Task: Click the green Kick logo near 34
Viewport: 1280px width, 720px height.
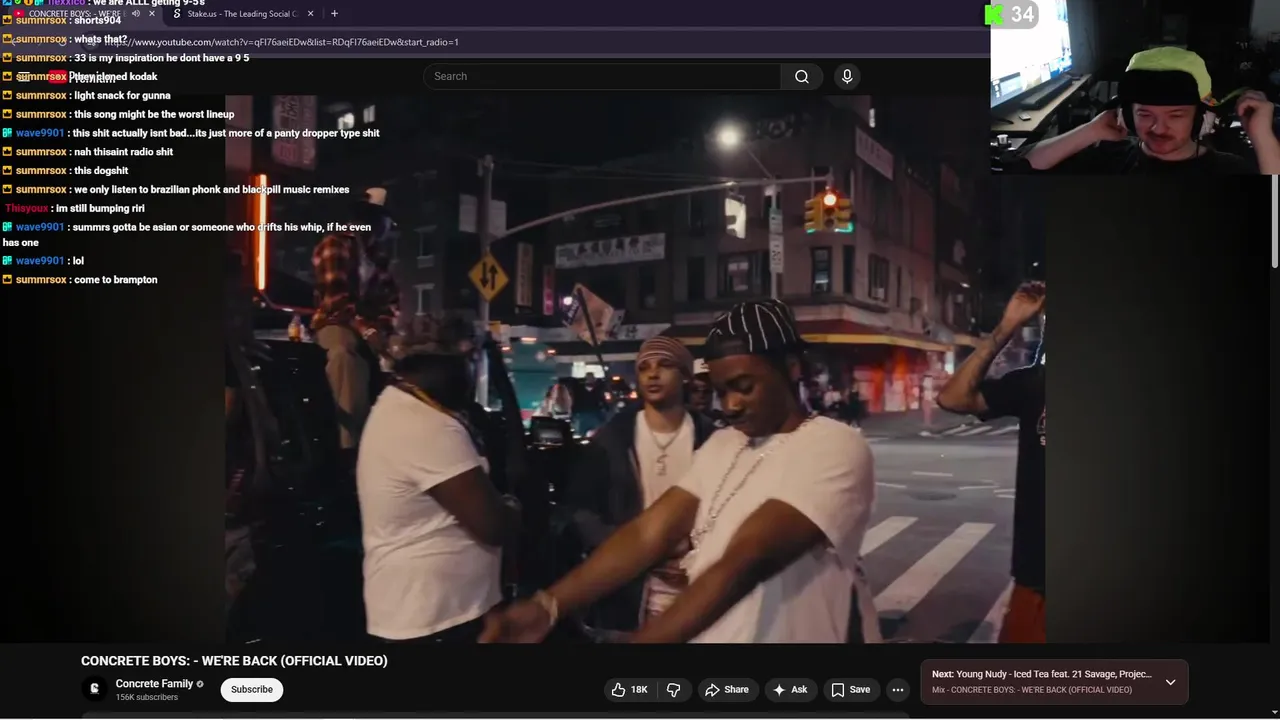Action: click(x=994, y=14)
